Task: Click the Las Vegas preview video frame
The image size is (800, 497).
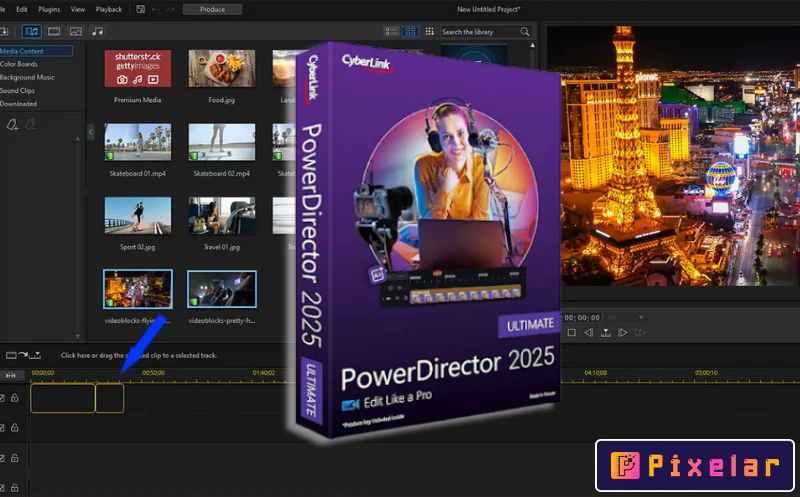Action: pos(680,156)
